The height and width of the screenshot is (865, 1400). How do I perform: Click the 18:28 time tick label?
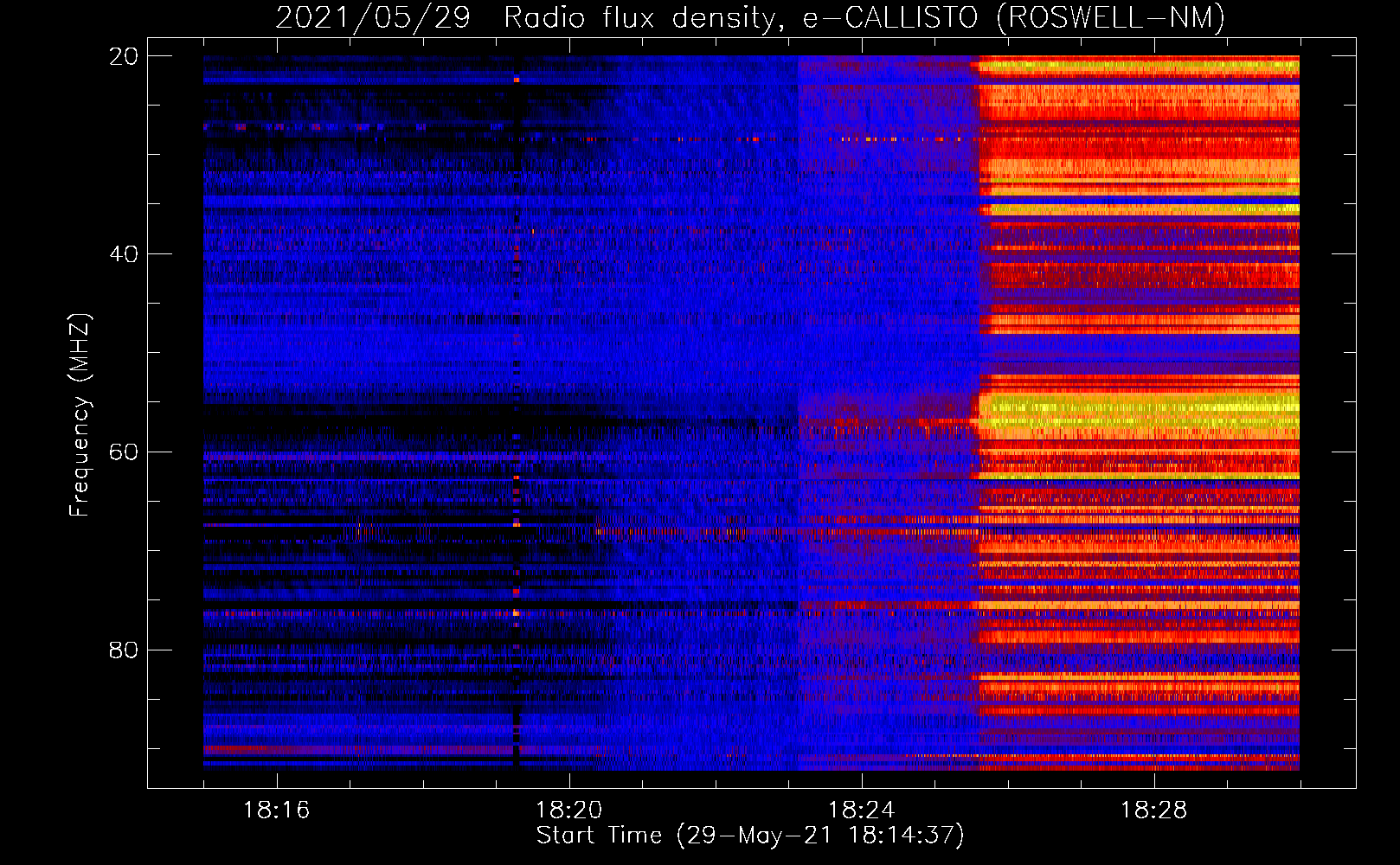point(1153,811)
